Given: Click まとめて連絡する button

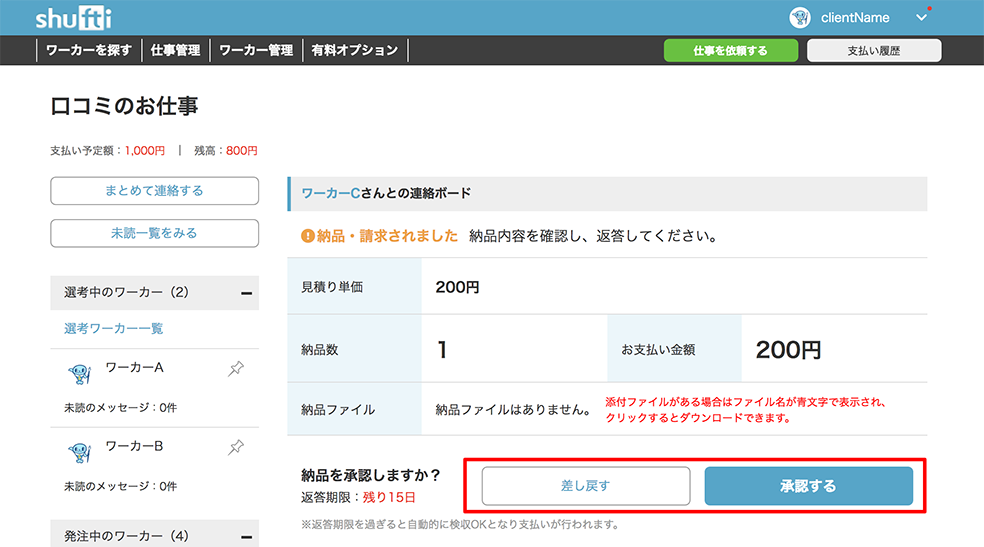Looking at the screenshot, I should (x=154, y=191).
